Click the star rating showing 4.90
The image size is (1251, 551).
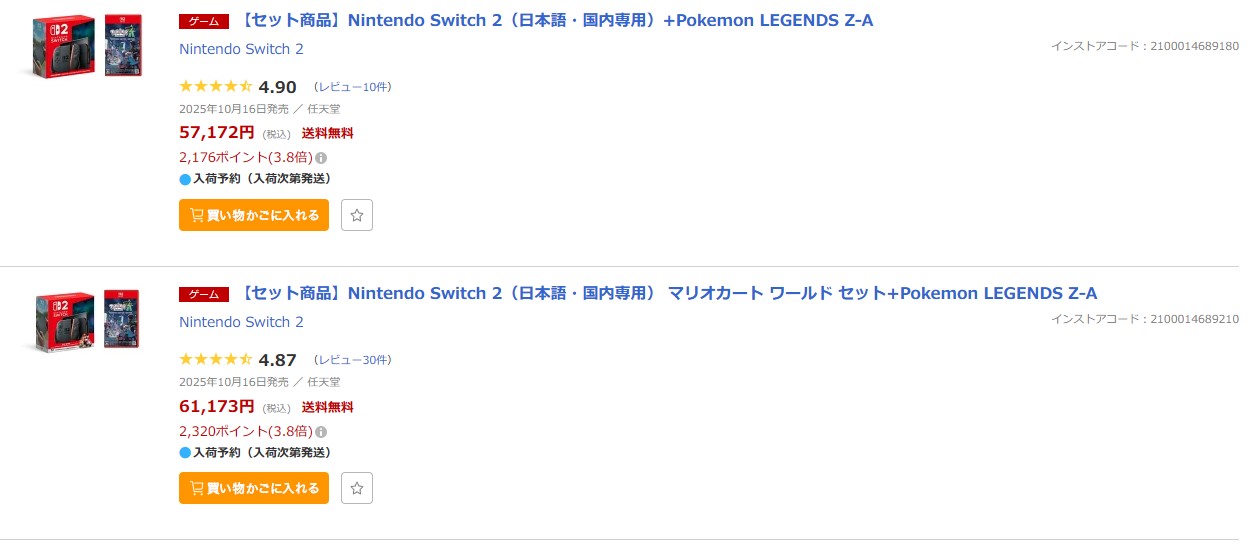(x=215, y=87)
